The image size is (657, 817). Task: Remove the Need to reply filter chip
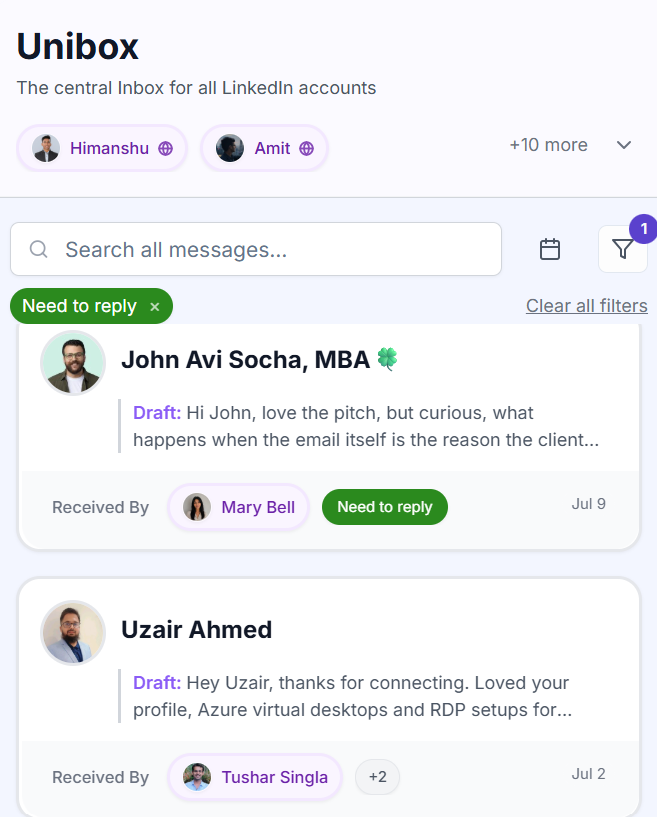tap(155, 307)
